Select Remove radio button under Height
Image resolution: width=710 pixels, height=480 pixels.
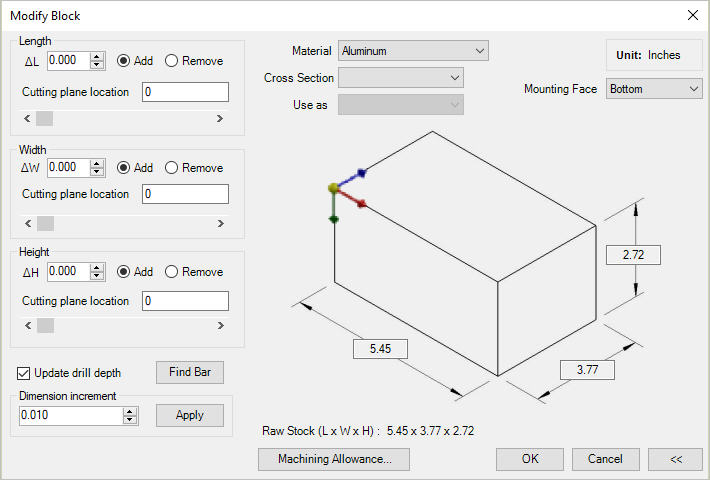point(171,272)
